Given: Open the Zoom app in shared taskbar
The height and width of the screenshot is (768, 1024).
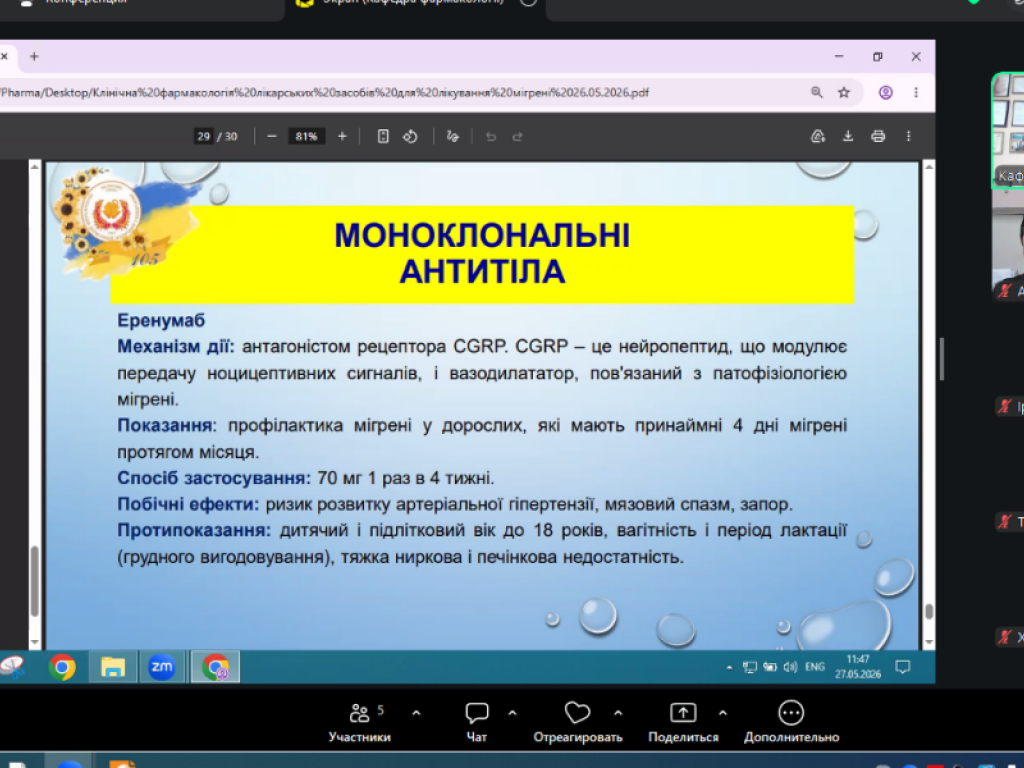Looking at the screenshot, I should pos(162,667).
